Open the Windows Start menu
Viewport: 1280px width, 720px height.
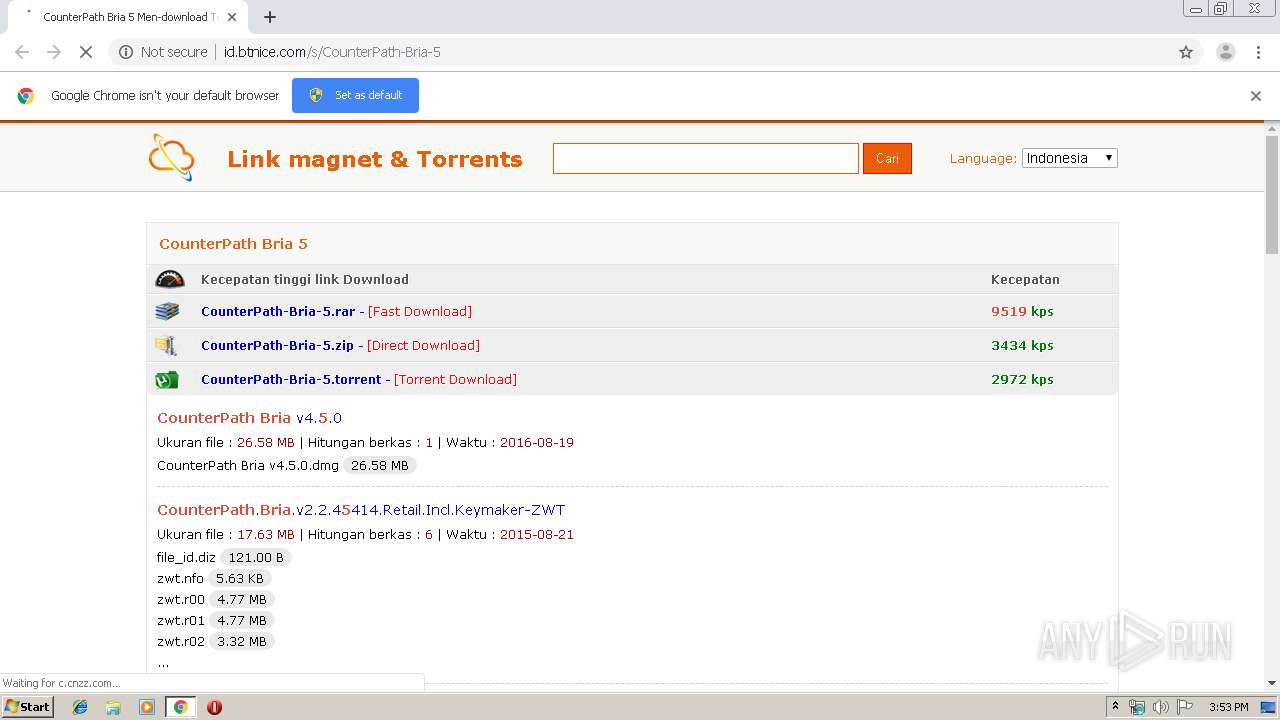(27, 707)
